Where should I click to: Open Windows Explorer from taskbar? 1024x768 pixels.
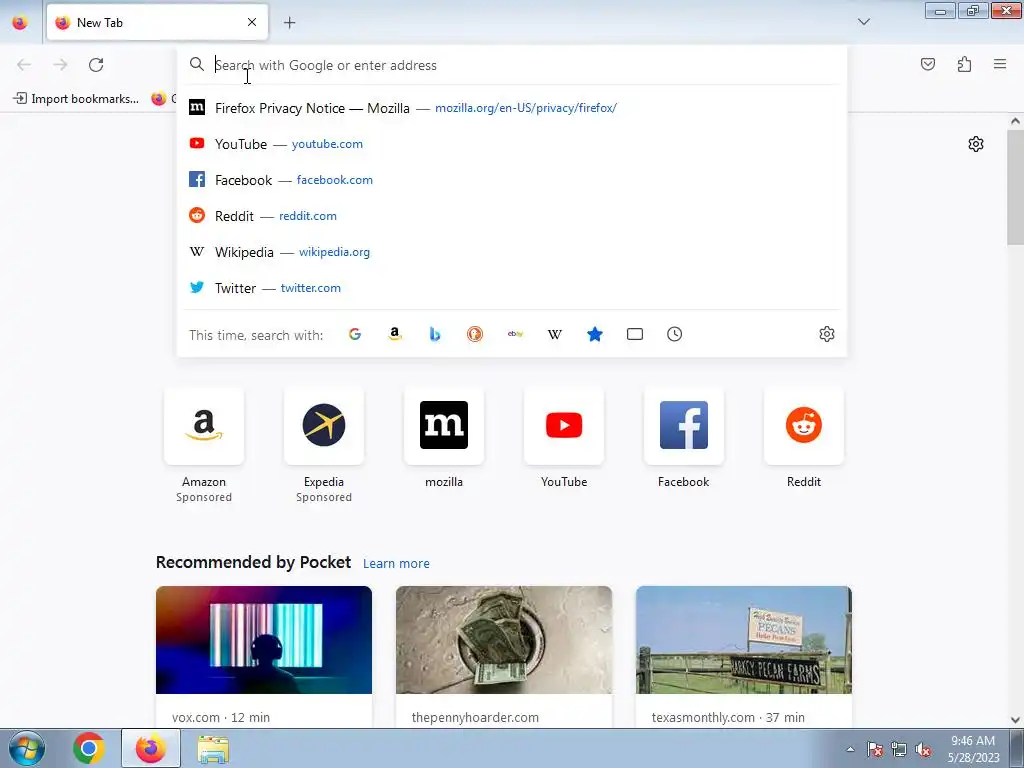(213, 748)
